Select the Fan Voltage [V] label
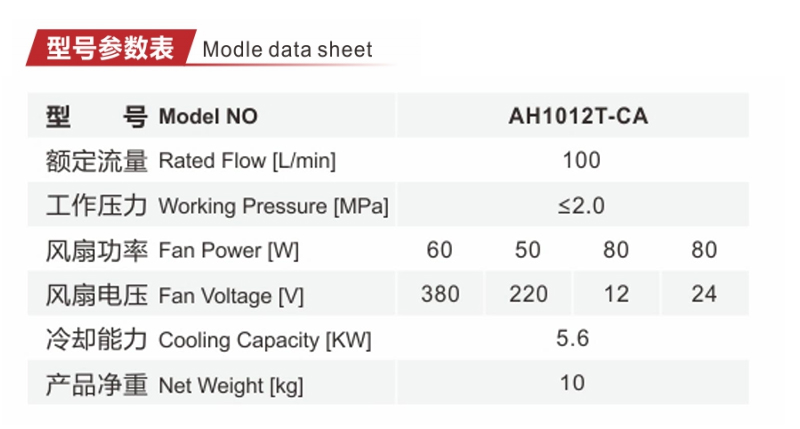The image size is (800, 429). pyautogui.click(x=231, y=296)
